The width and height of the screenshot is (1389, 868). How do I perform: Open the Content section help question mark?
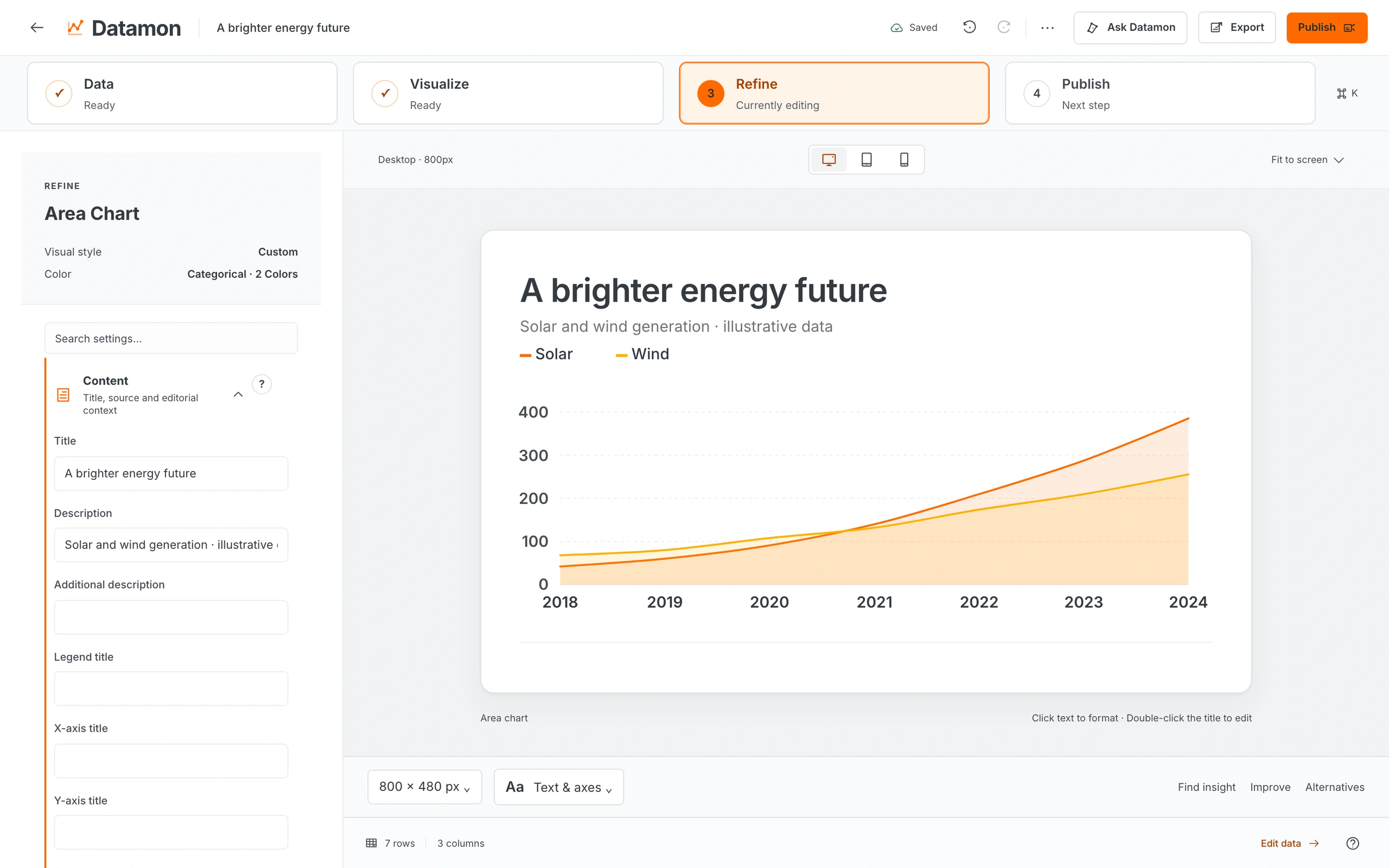(x=262, y=384)
